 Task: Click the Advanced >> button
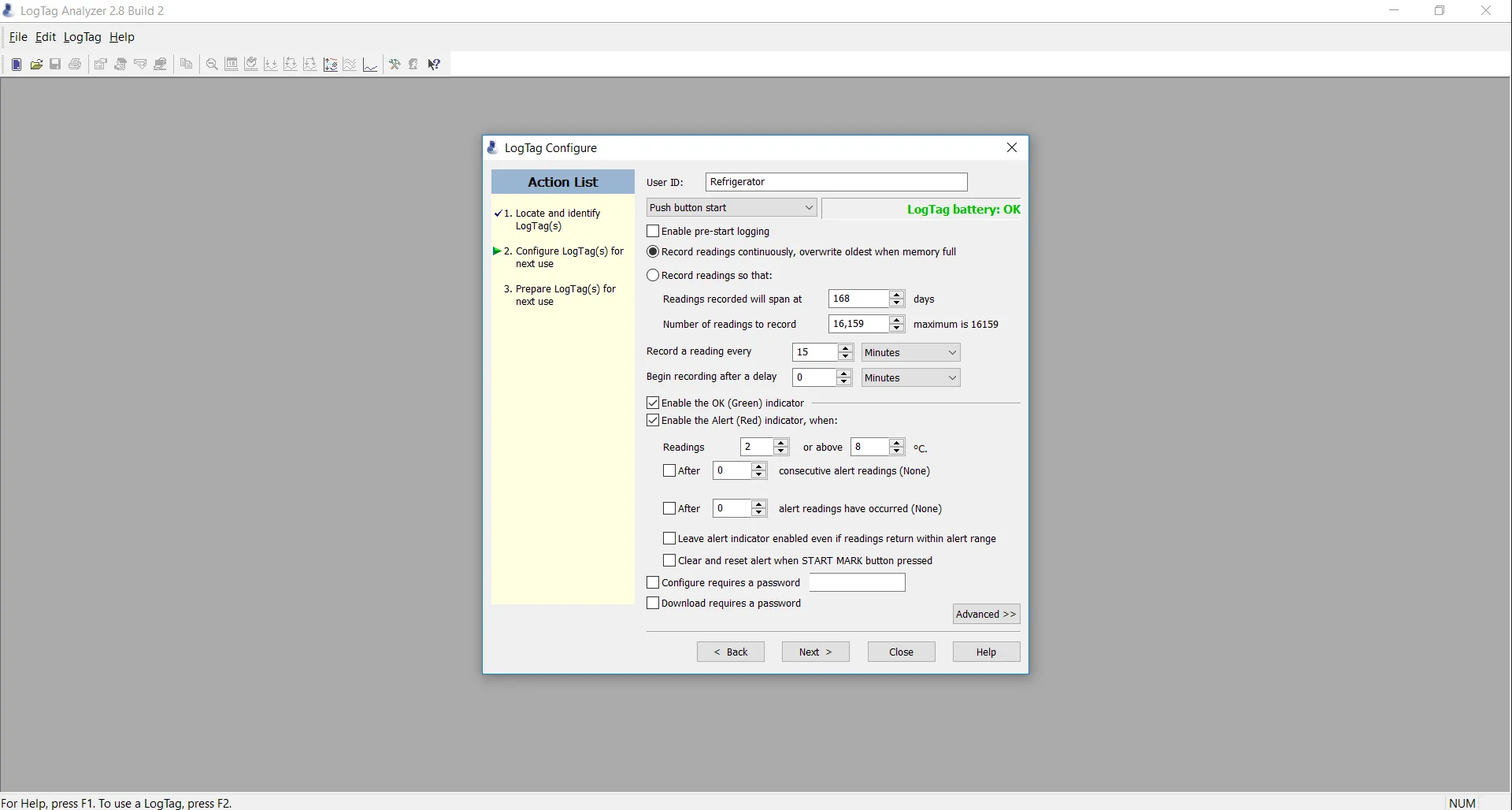pos(987,614)
